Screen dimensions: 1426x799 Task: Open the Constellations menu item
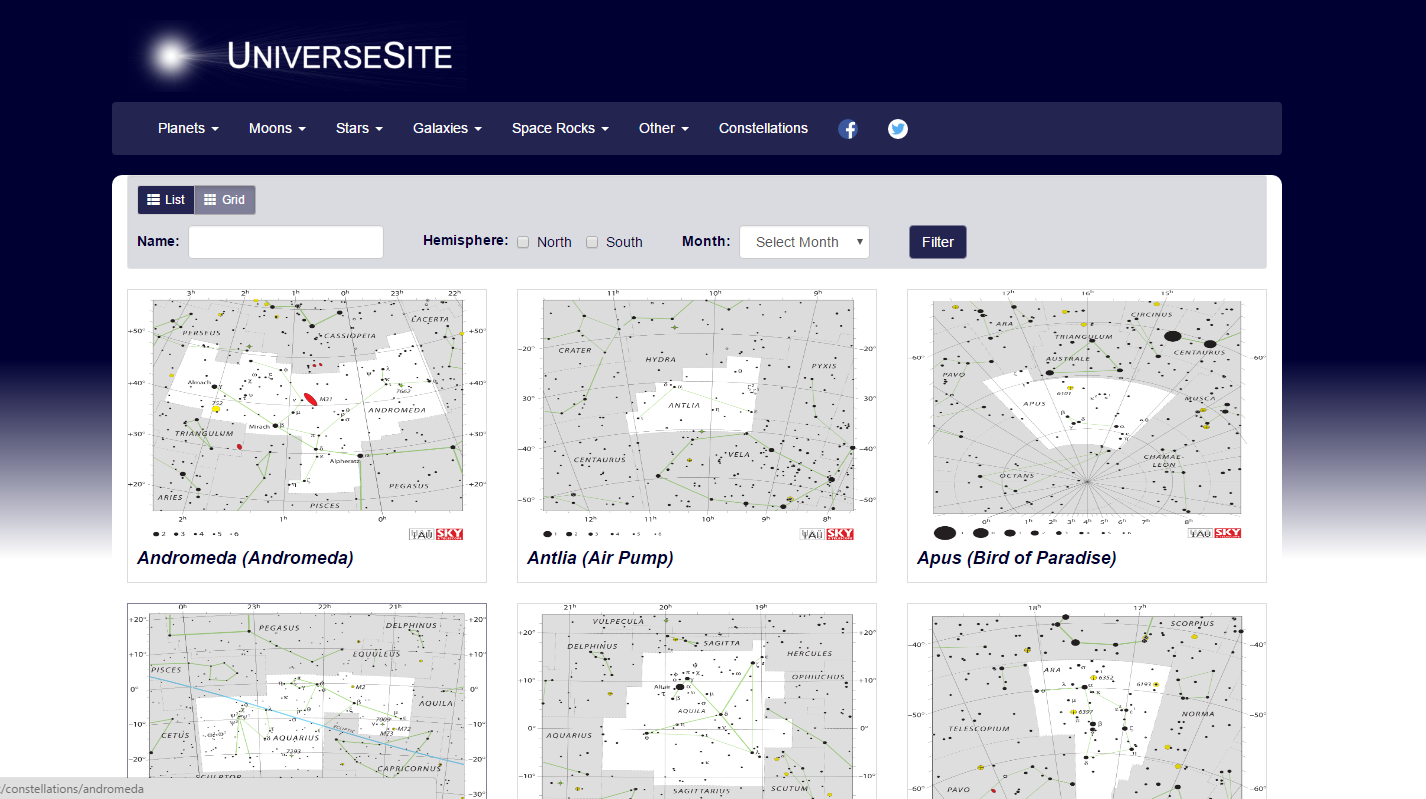(763, 128)
